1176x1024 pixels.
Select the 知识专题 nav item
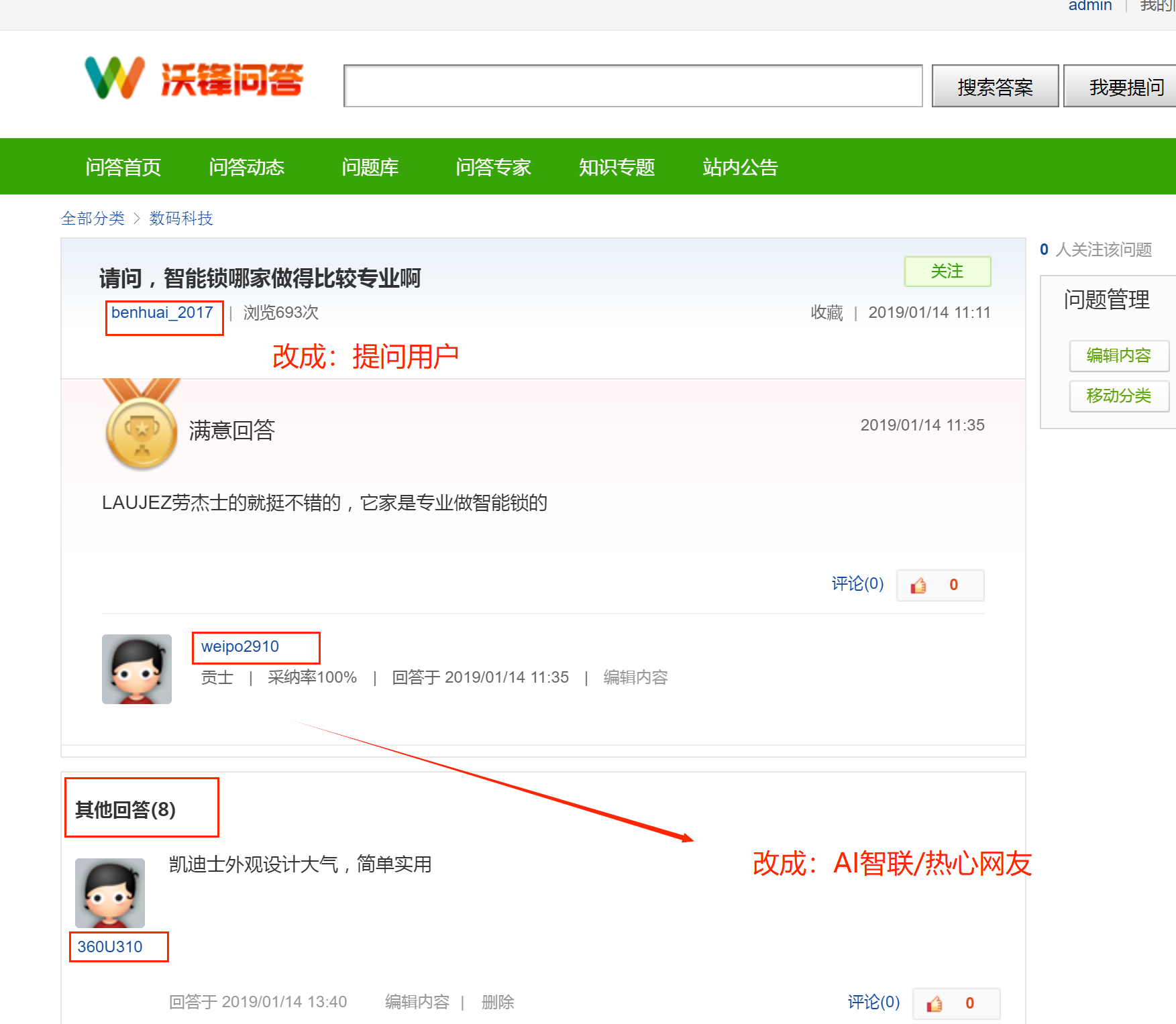click(617, 167)
